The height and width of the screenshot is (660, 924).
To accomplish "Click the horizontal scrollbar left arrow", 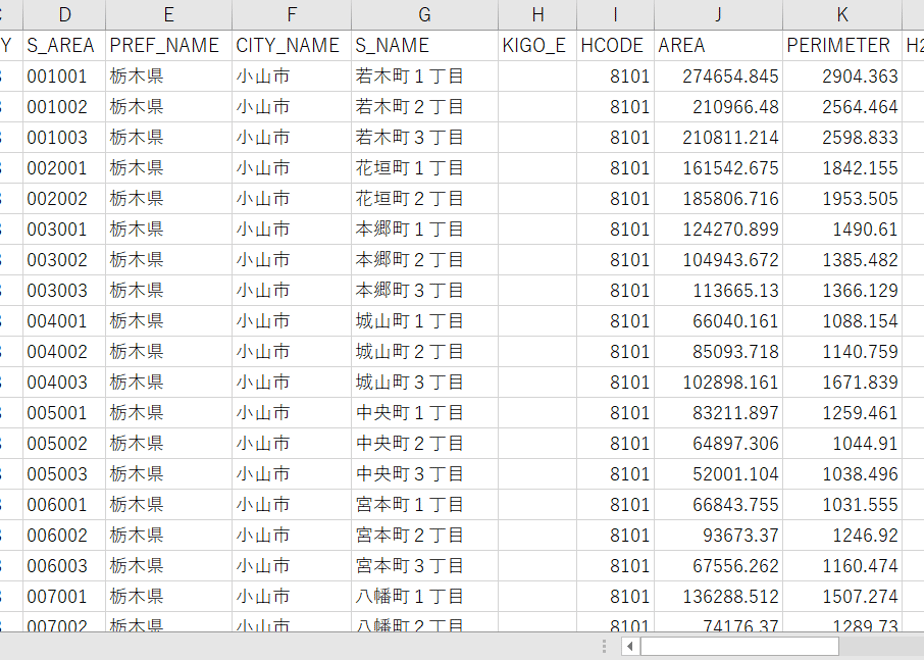I will click(x=630, y=646).
